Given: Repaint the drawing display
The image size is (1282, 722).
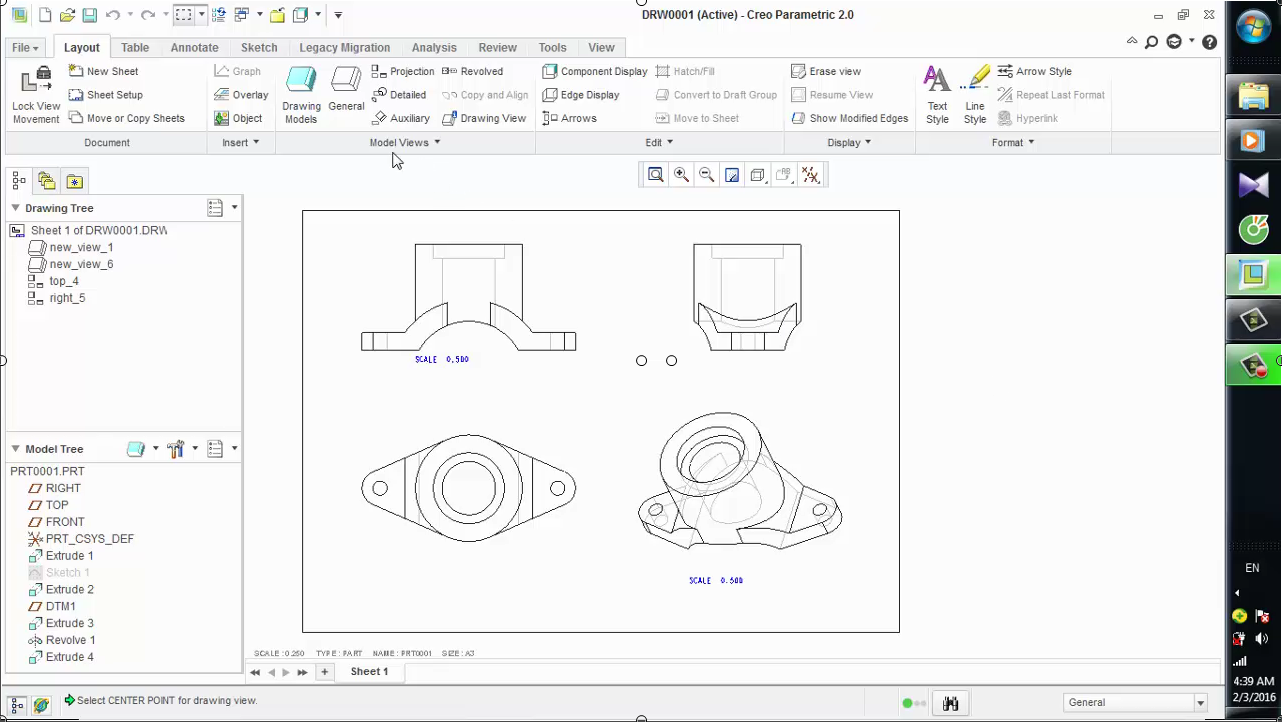Looking at the screenshot, I should click(732, 175).
